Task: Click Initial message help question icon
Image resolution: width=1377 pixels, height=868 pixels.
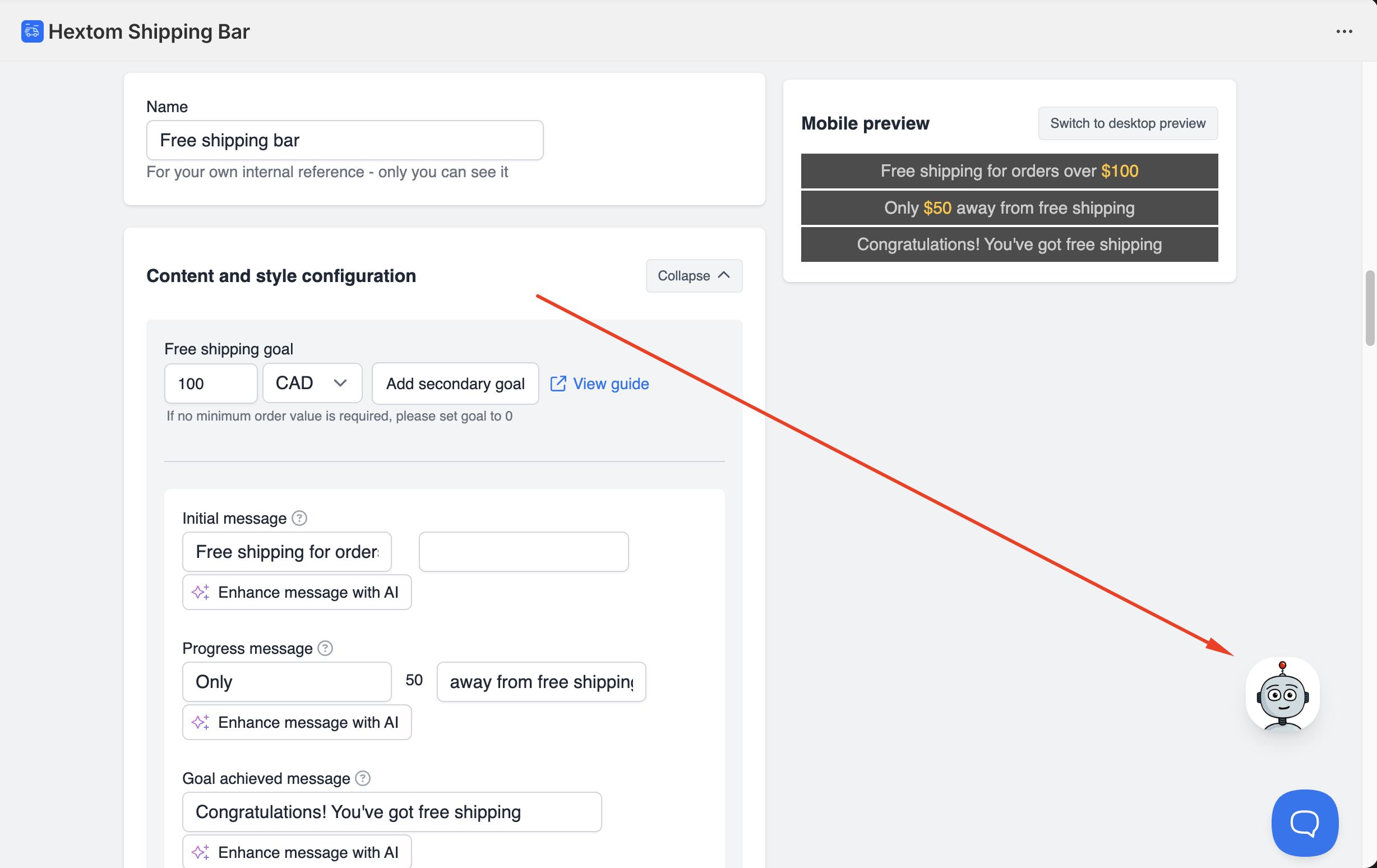Action: tap(299, 518)
